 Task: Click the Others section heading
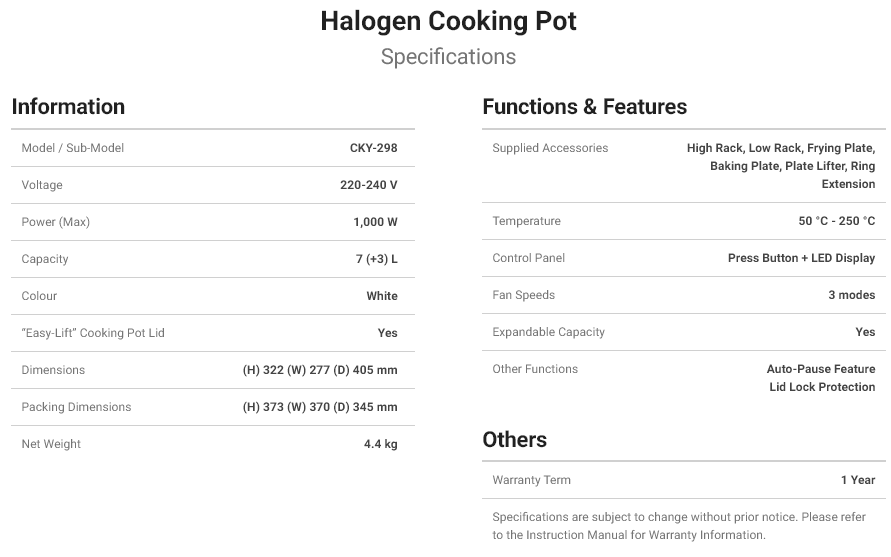click(515, 439)
